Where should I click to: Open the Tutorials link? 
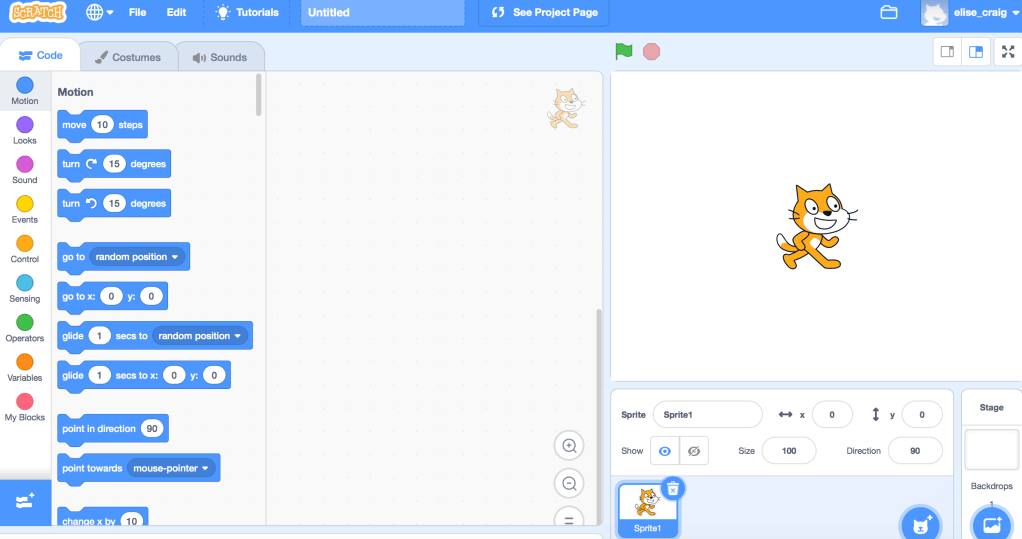point(248,12)
